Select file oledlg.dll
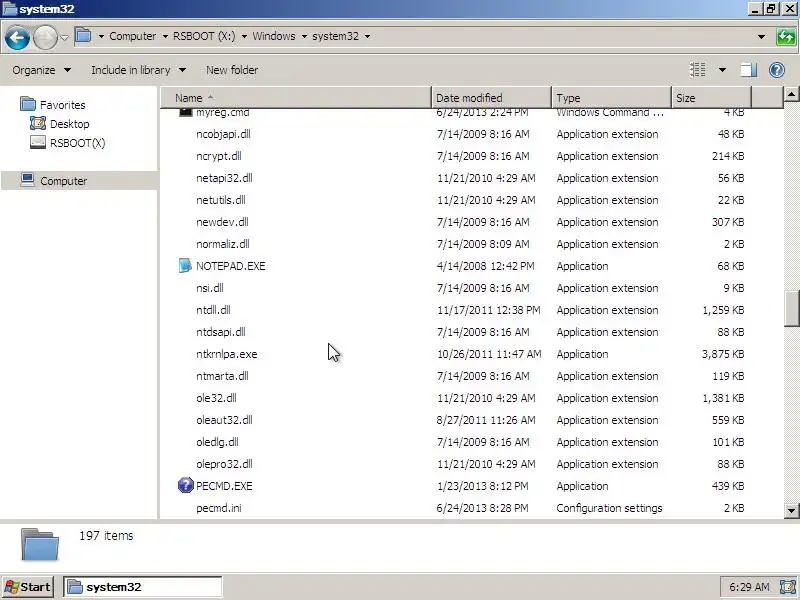800x600 pixels. point(217,441)
